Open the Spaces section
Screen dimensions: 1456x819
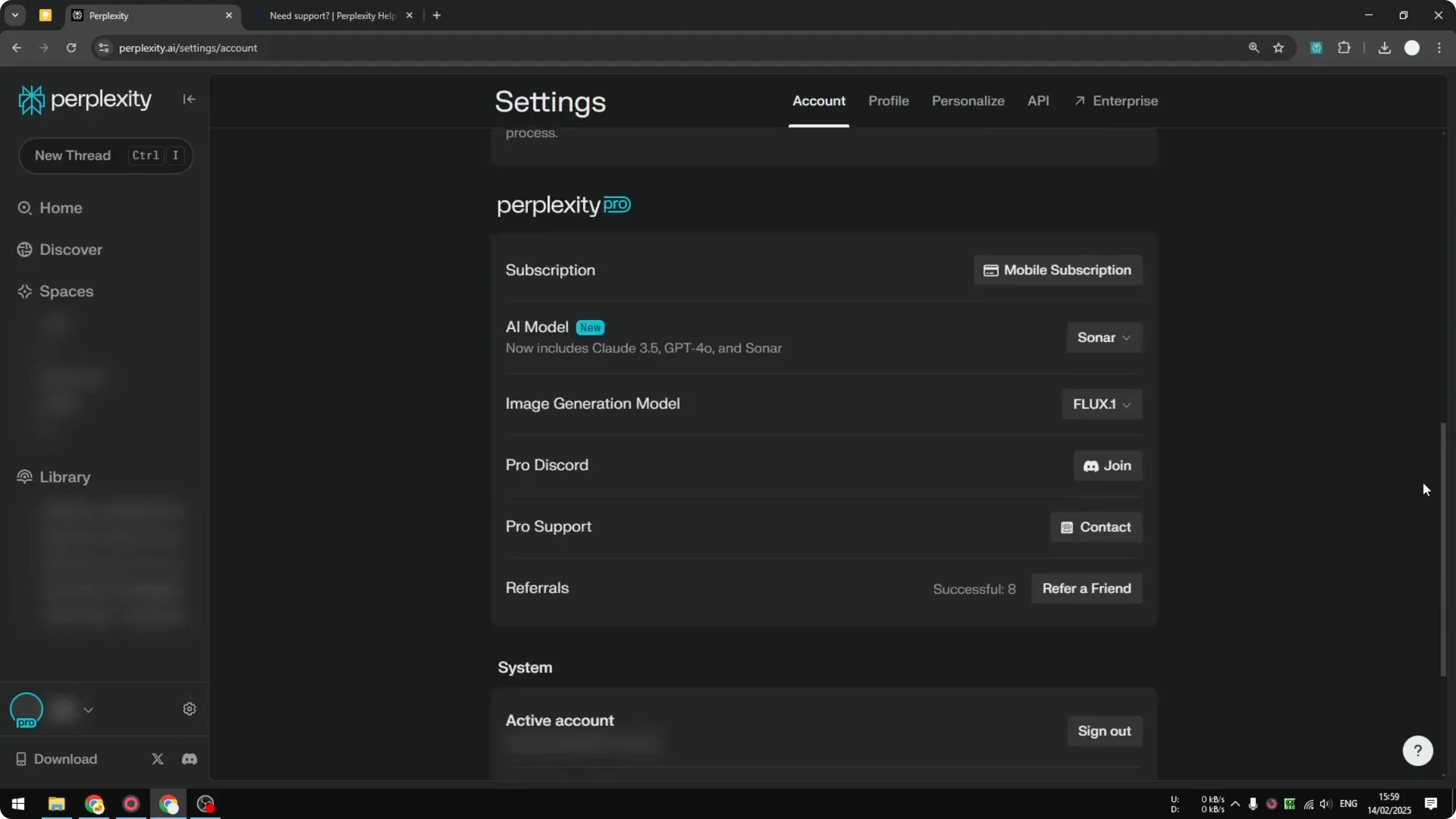pos(66,291)
